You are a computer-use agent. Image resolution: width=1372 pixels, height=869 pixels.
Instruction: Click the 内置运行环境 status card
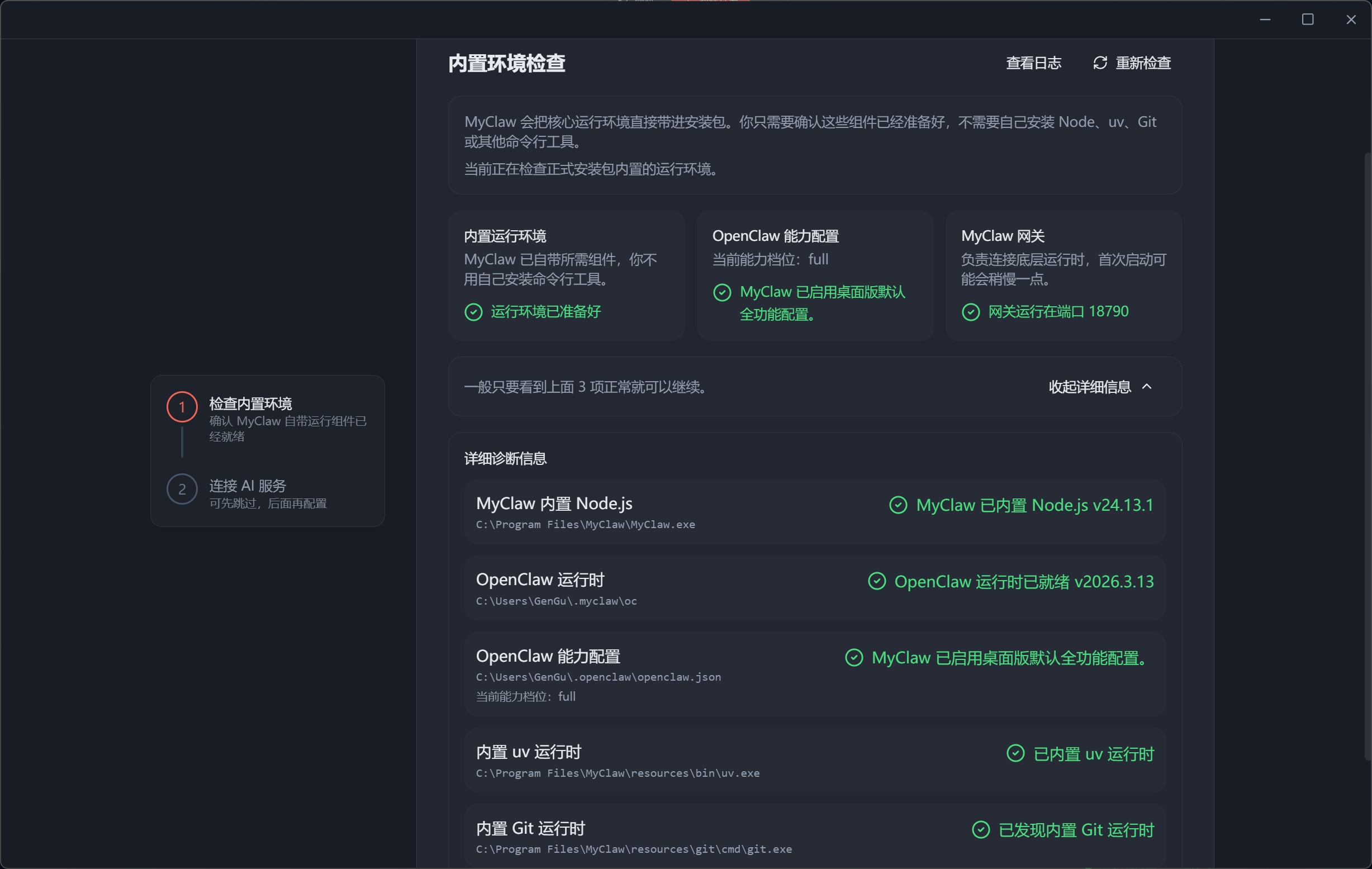[566, 276]
